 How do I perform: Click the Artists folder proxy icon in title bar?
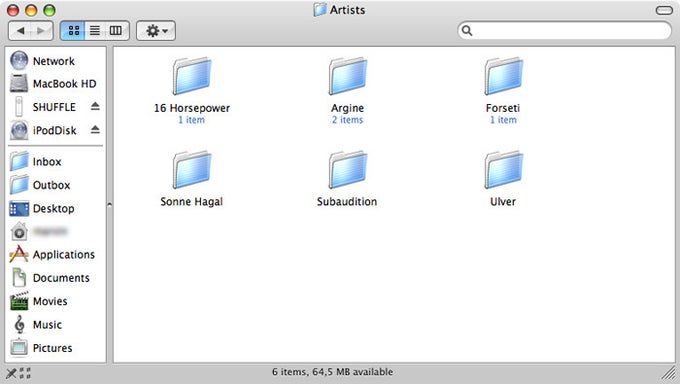pyautogui.click(x=320, y=10)
